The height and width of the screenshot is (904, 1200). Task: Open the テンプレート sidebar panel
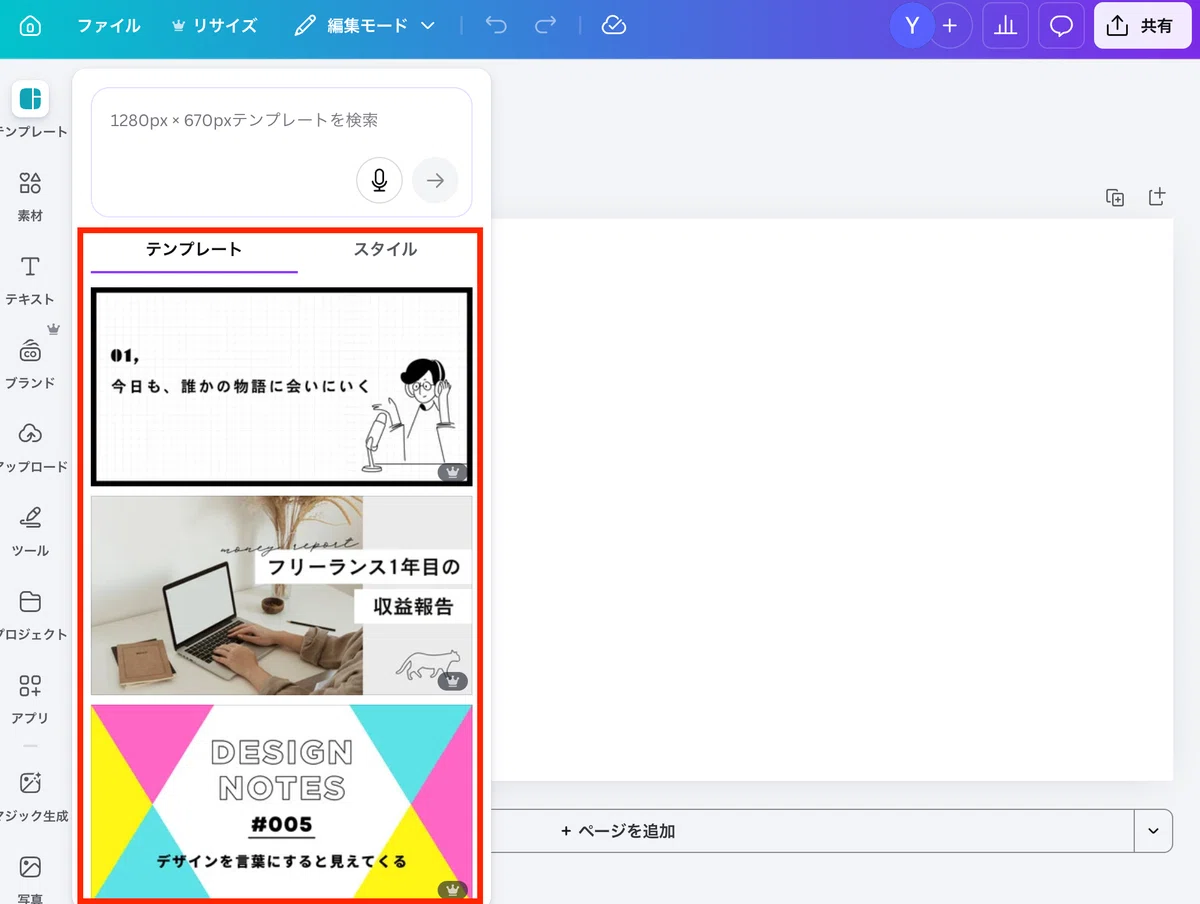pos(31,109)
